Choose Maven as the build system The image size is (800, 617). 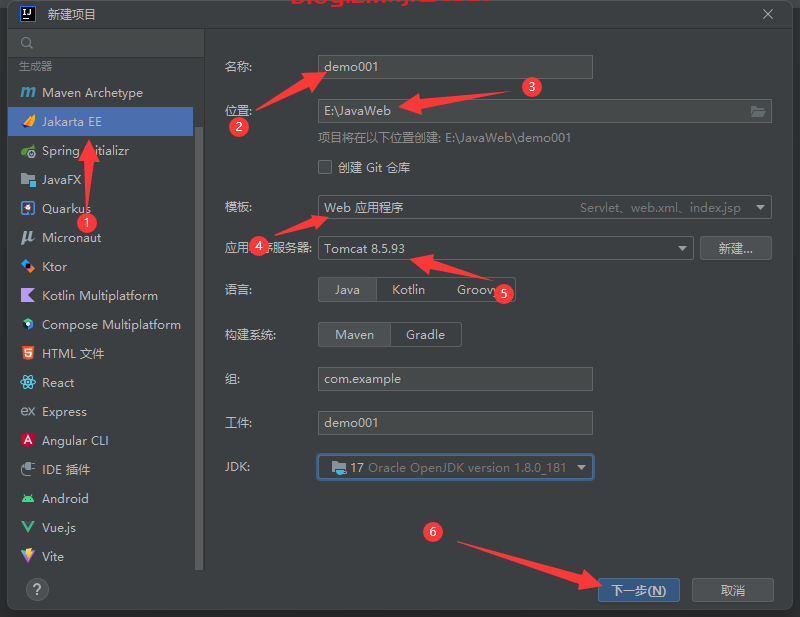coord(355,335)
